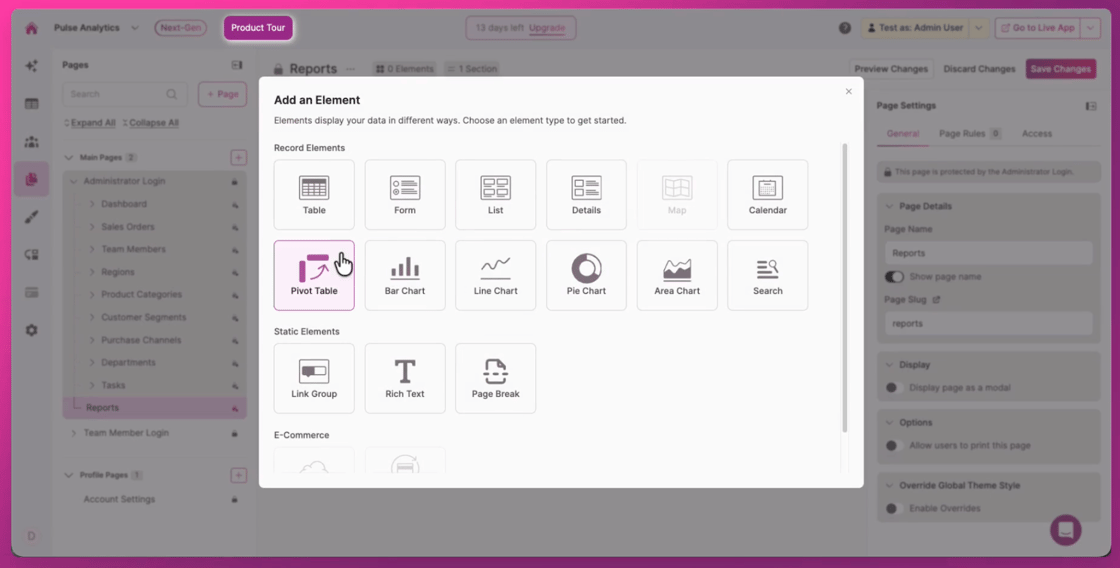Click Preview Changes button
The width and height of the screenshot is (1120, 568).
tap(891, 69)
